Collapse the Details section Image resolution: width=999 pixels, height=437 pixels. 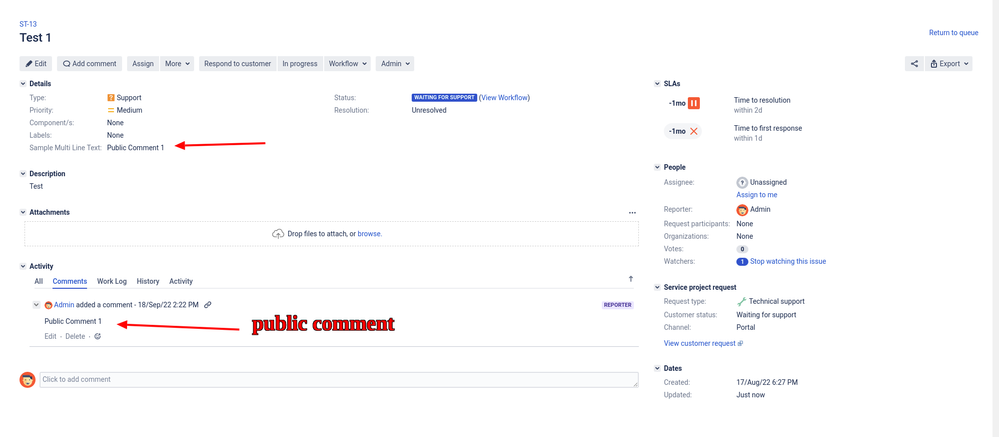[23, 83]
